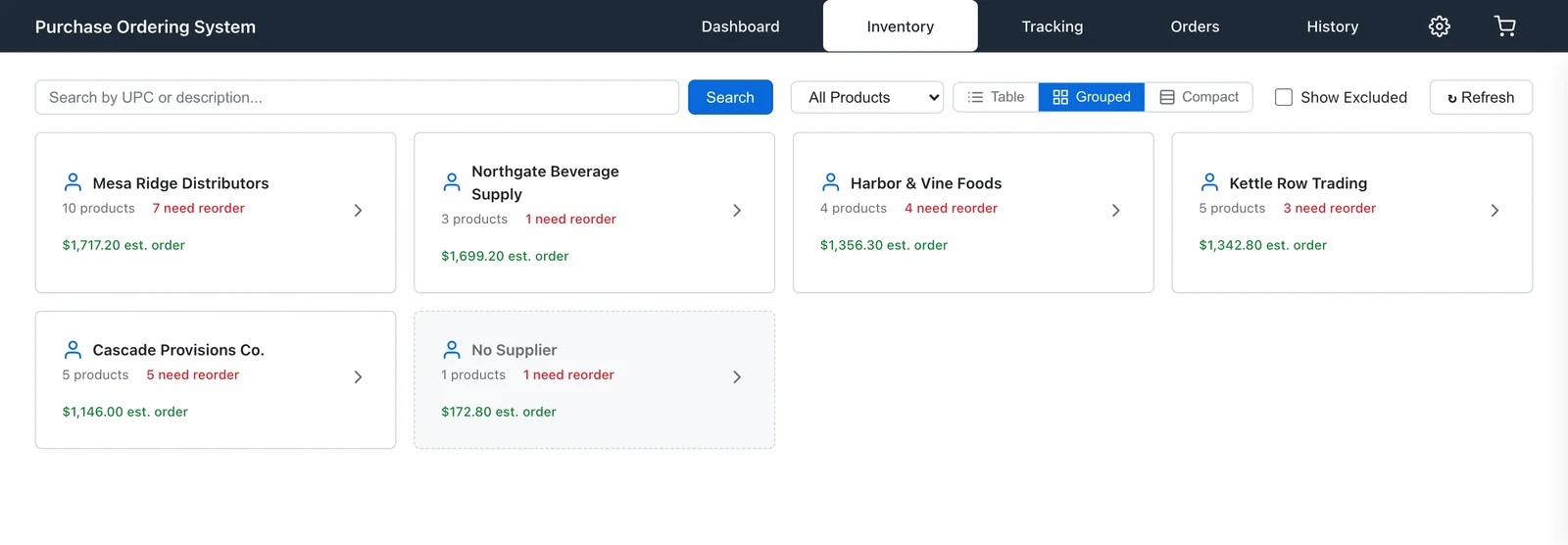Viewport: 1568px width, 545px height.
Task: Go to the Dashboard tab
Action: point(741,26)
